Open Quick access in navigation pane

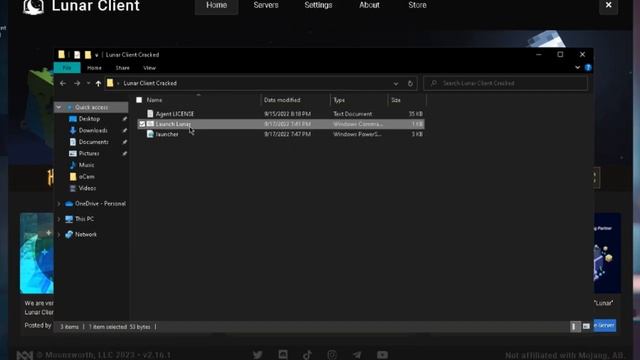pyautogui.click(x=91, y=107)
